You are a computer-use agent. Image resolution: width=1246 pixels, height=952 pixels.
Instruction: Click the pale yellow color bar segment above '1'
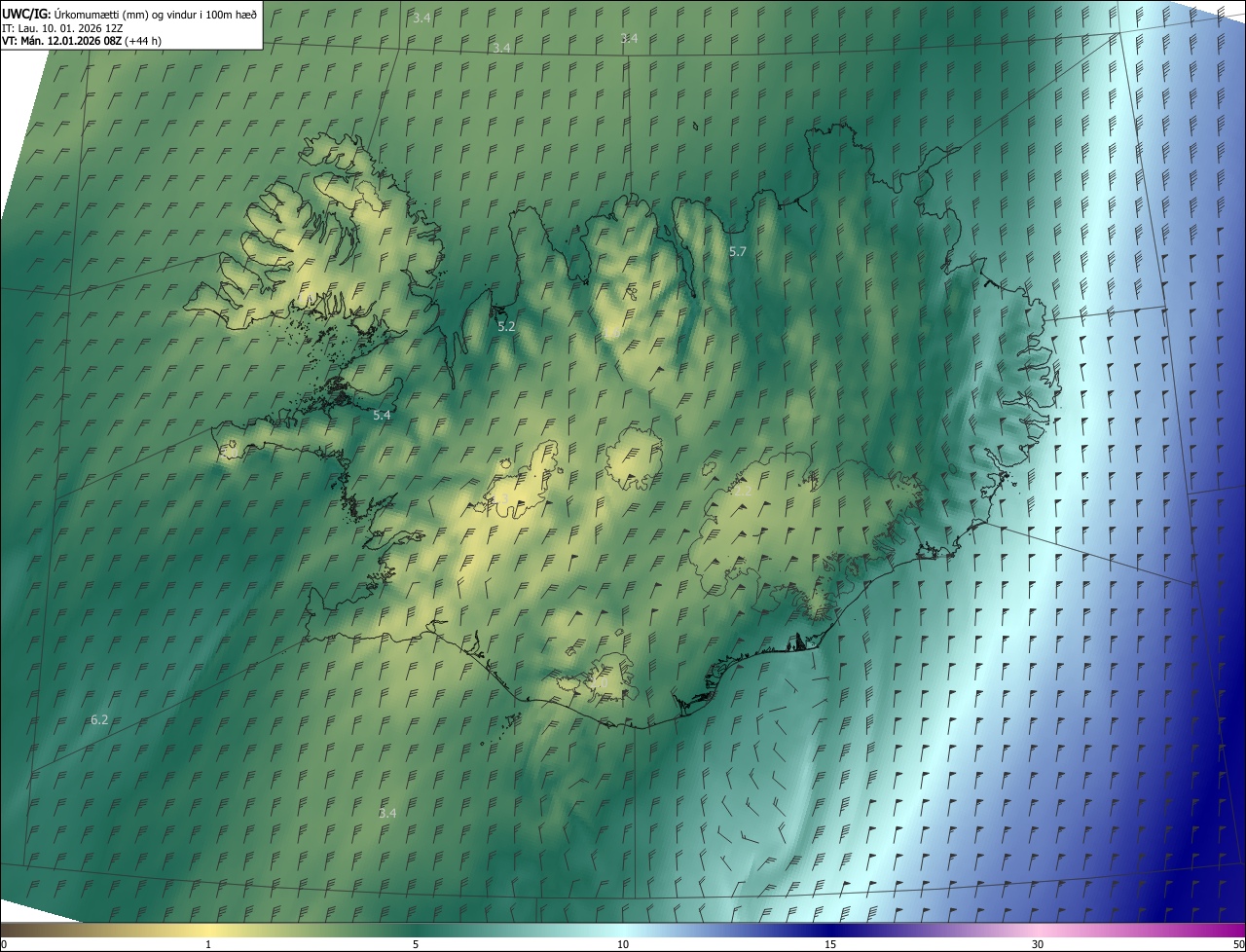pyautogui.click(x=208, y=931)
